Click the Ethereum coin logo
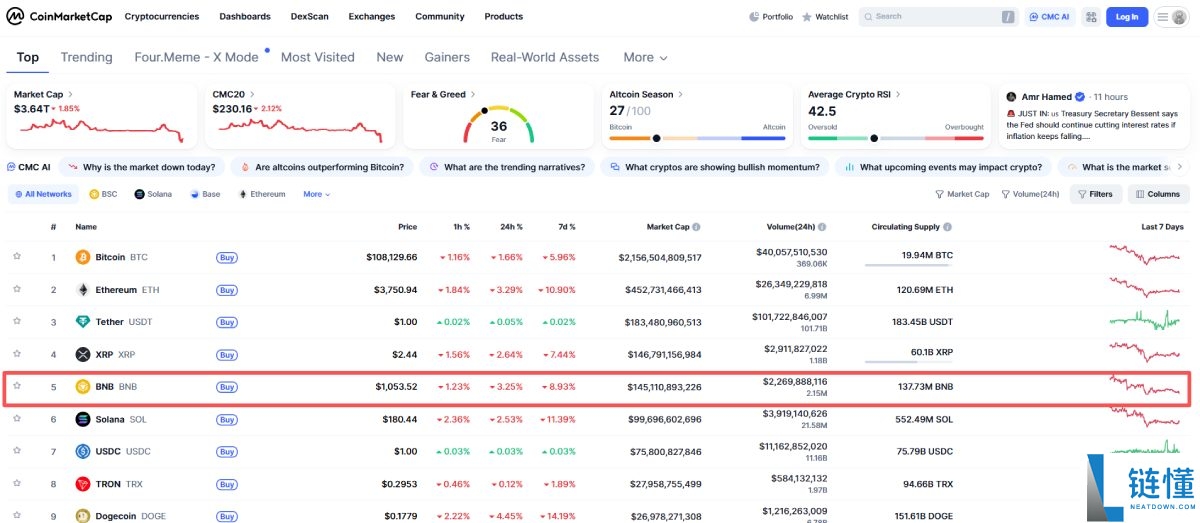 [83, 290]
